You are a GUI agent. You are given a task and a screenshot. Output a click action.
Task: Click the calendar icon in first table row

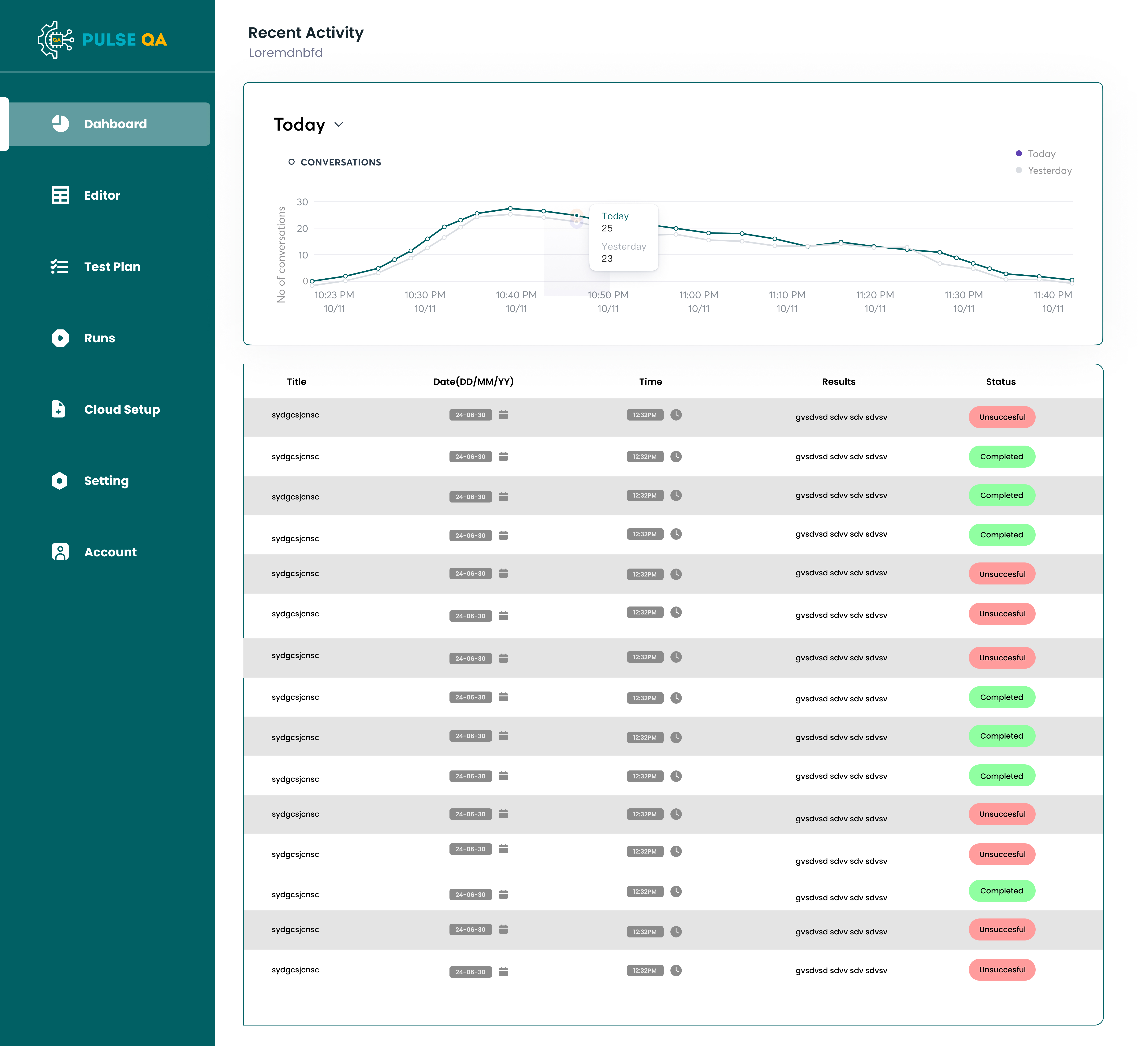[x=503, y=414]
